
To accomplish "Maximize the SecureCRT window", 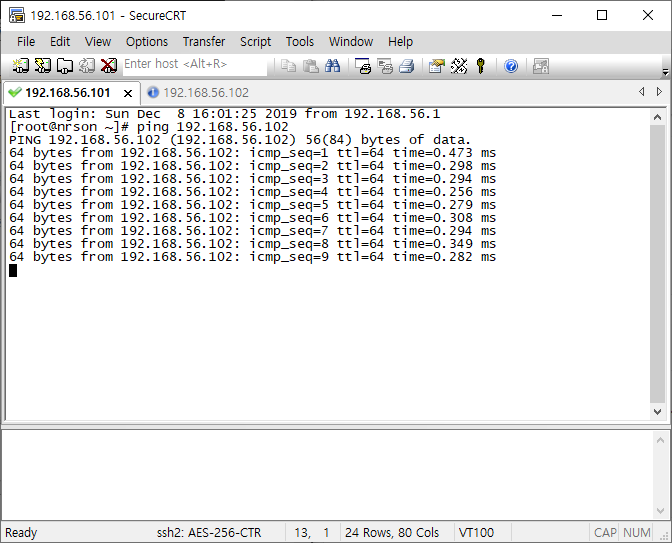I will tap(602, 15).
